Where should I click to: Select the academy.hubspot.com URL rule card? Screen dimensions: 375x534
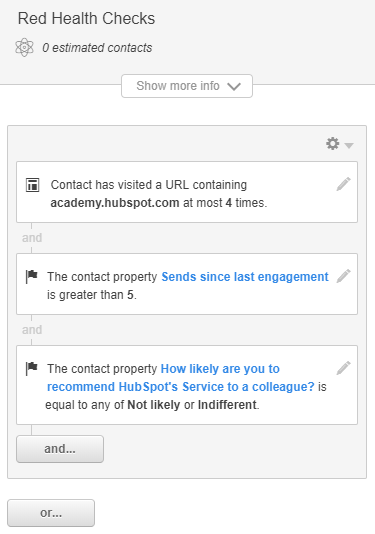(x=187, y=192)
